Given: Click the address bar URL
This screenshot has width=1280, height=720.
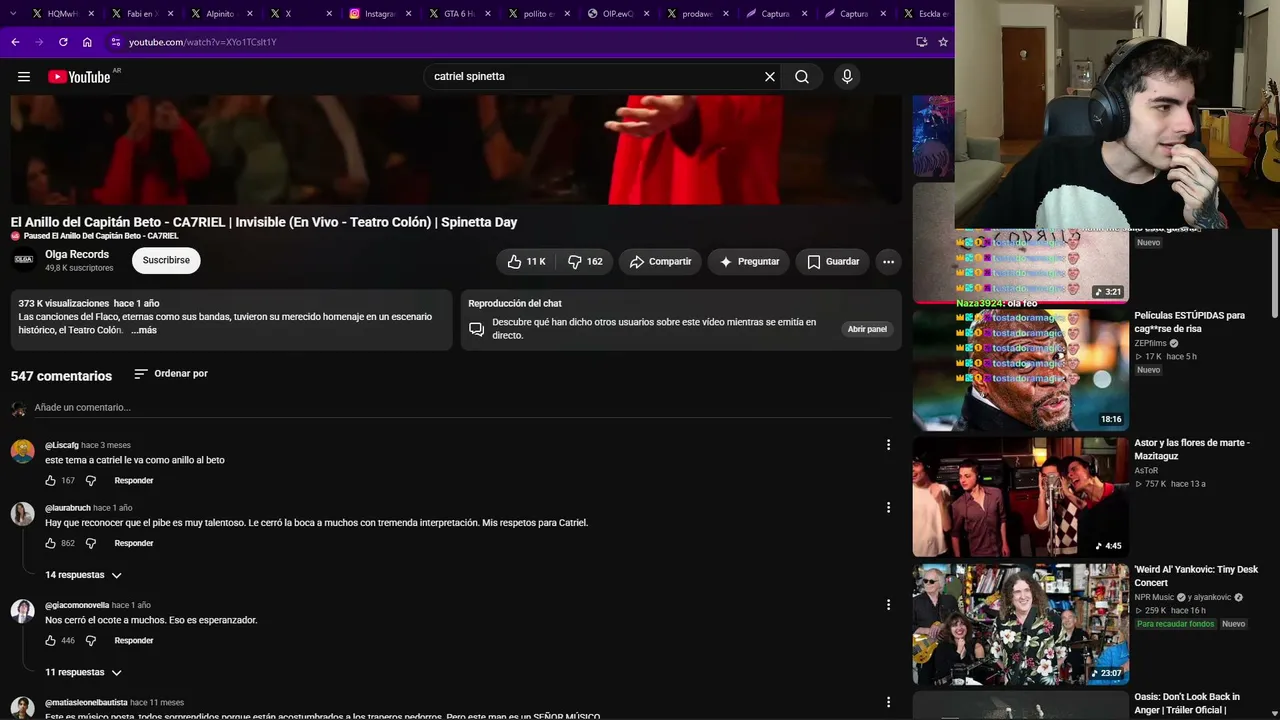Looking at the screenshot, I should (x=203, y=42).
